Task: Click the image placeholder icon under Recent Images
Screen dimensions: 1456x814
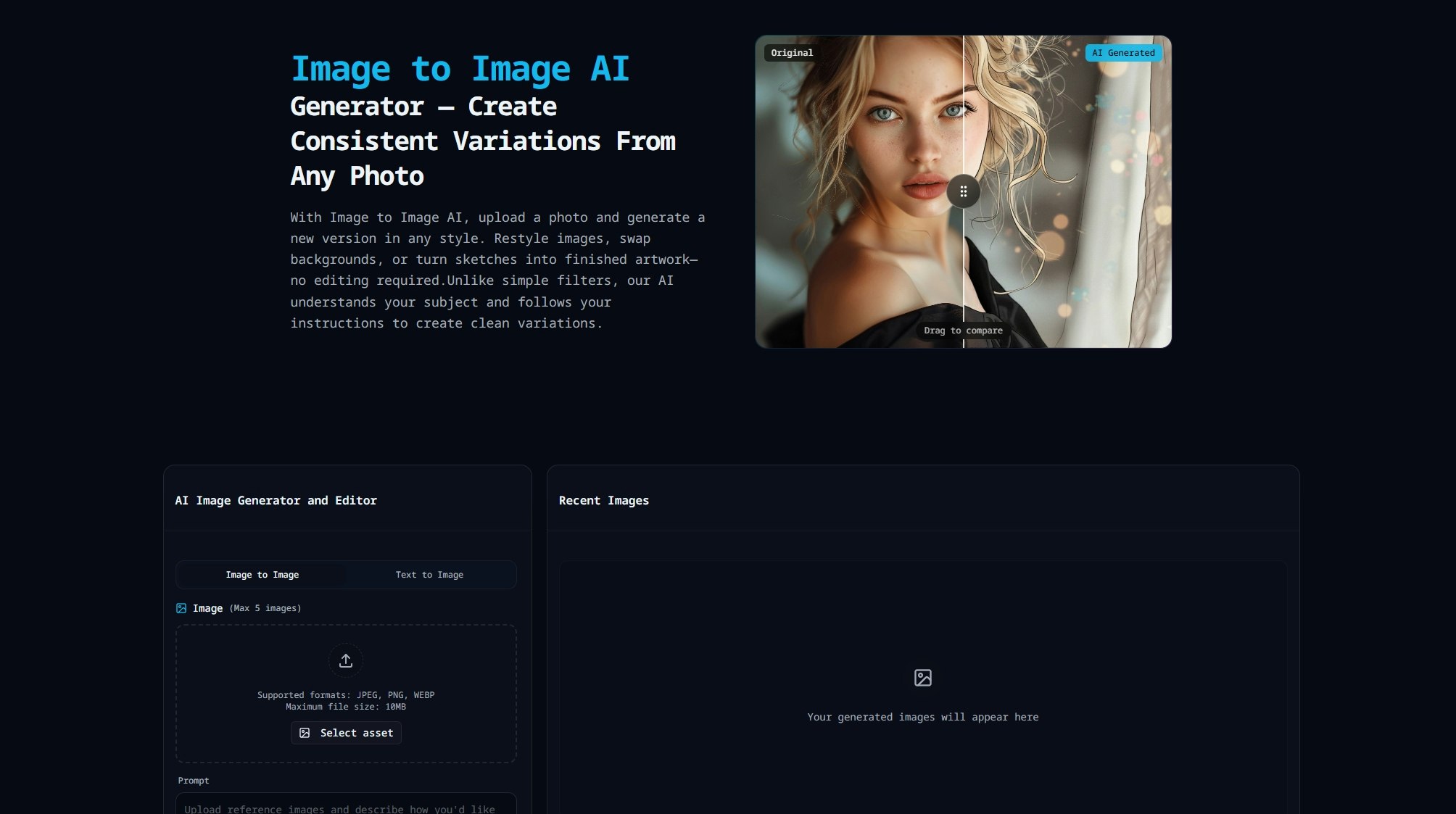Action: pyautogui.click(x=922, y=678)
